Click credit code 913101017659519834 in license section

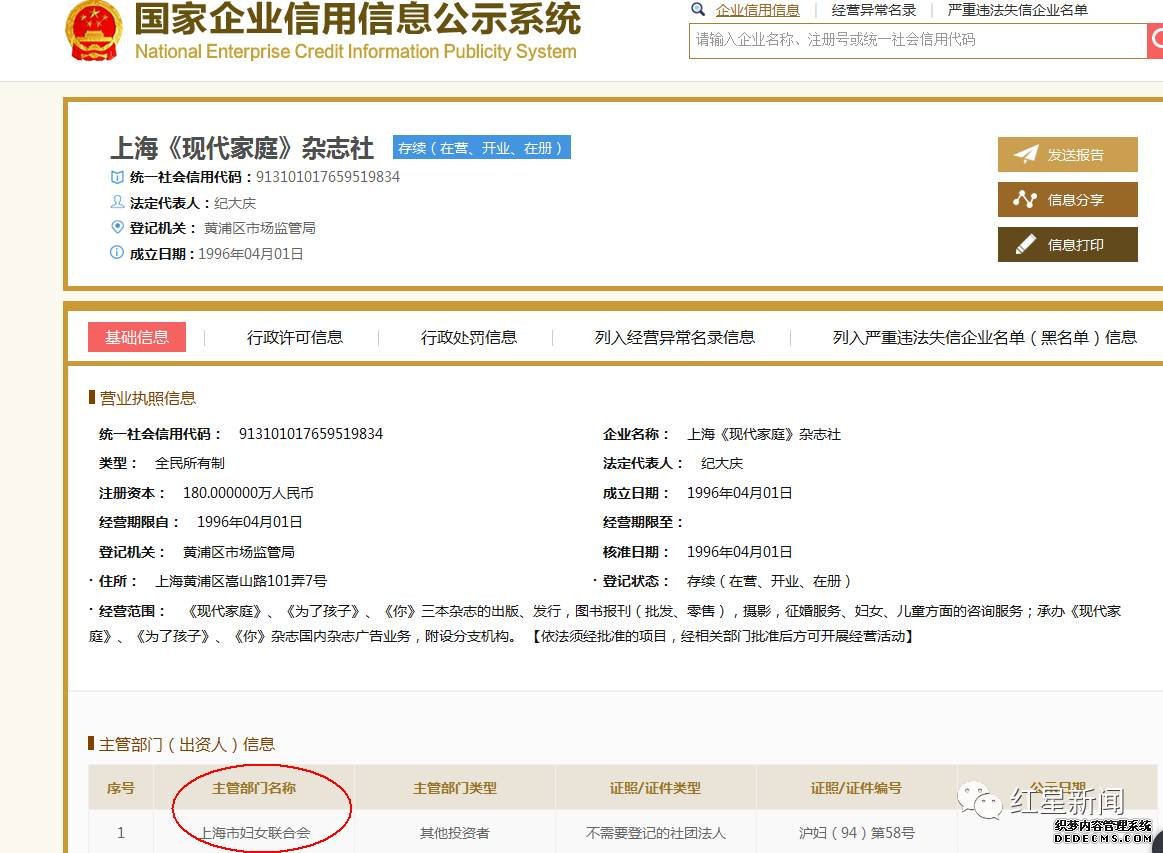pyautogui.click(x=311, y=434)
